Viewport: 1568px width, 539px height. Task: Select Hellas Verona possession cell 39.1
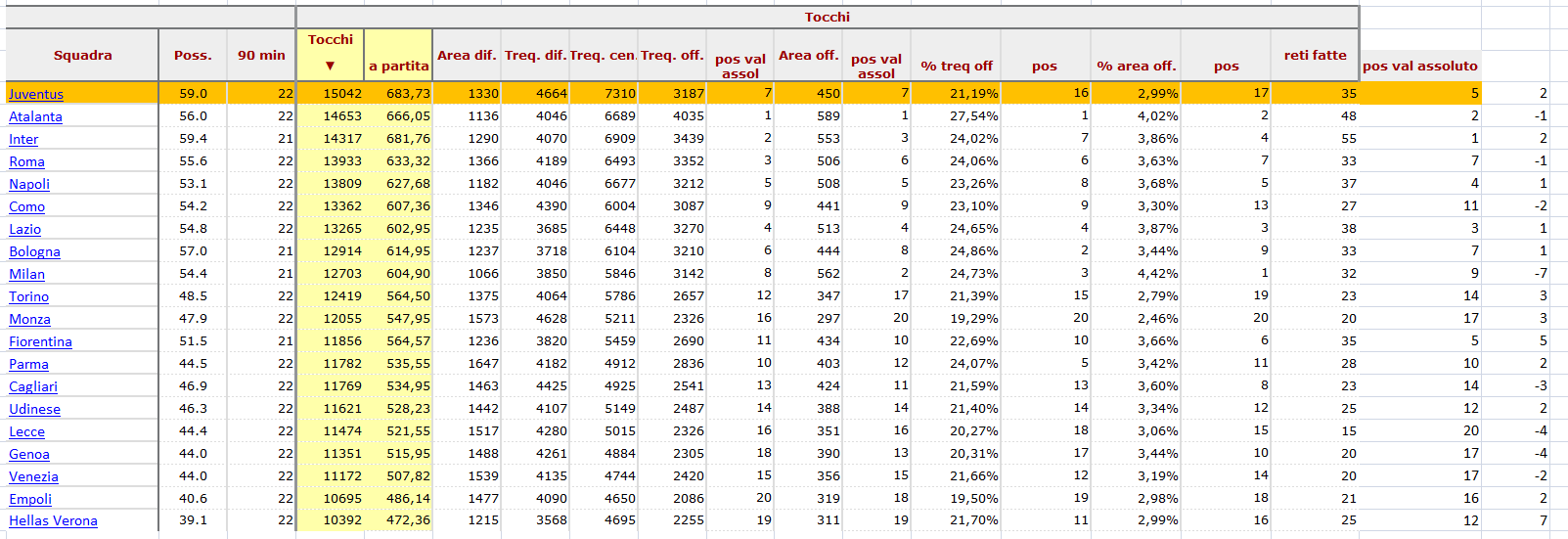pos(193,520)
